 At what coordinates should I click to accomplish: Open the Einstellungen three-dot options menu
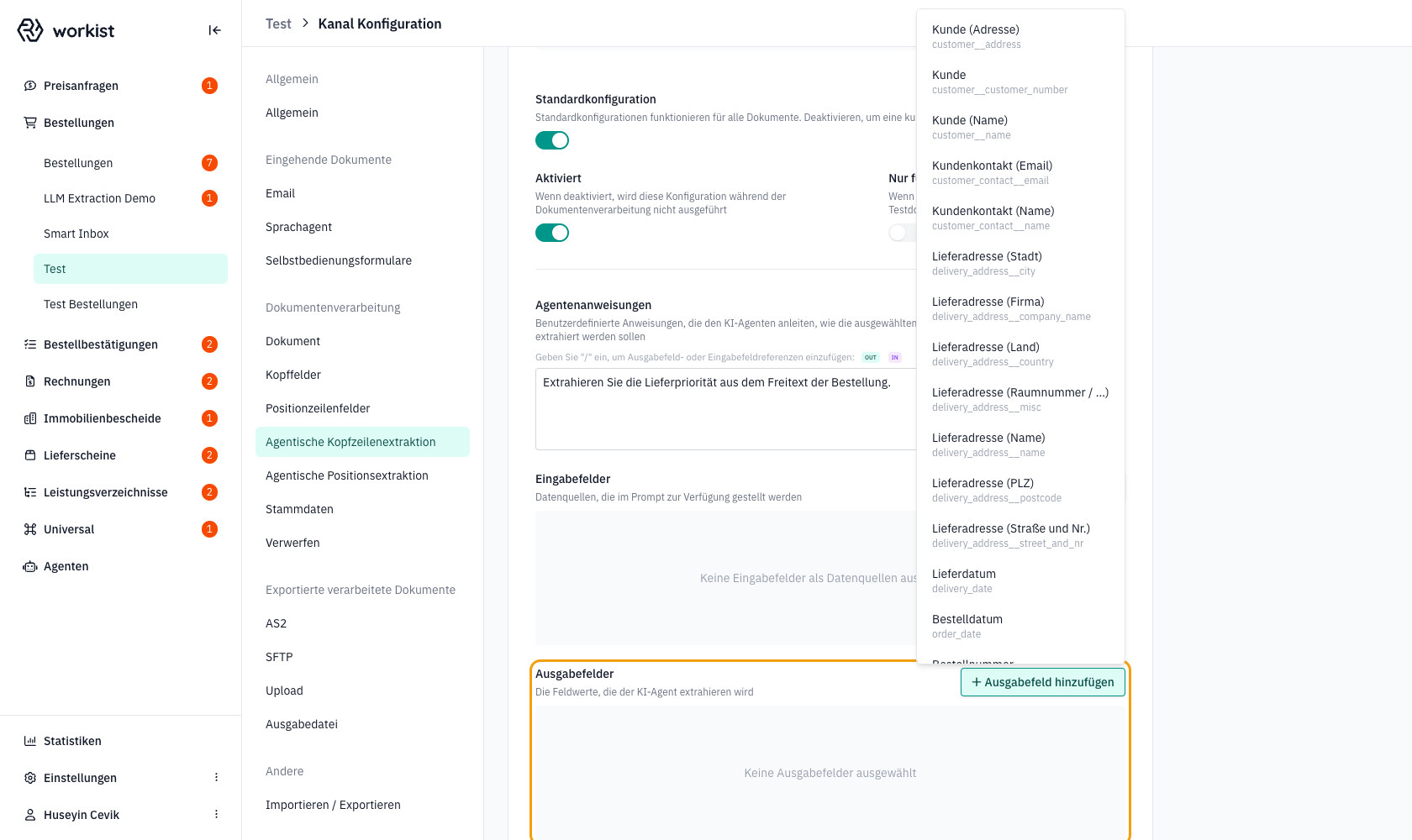tap(216, 778)
